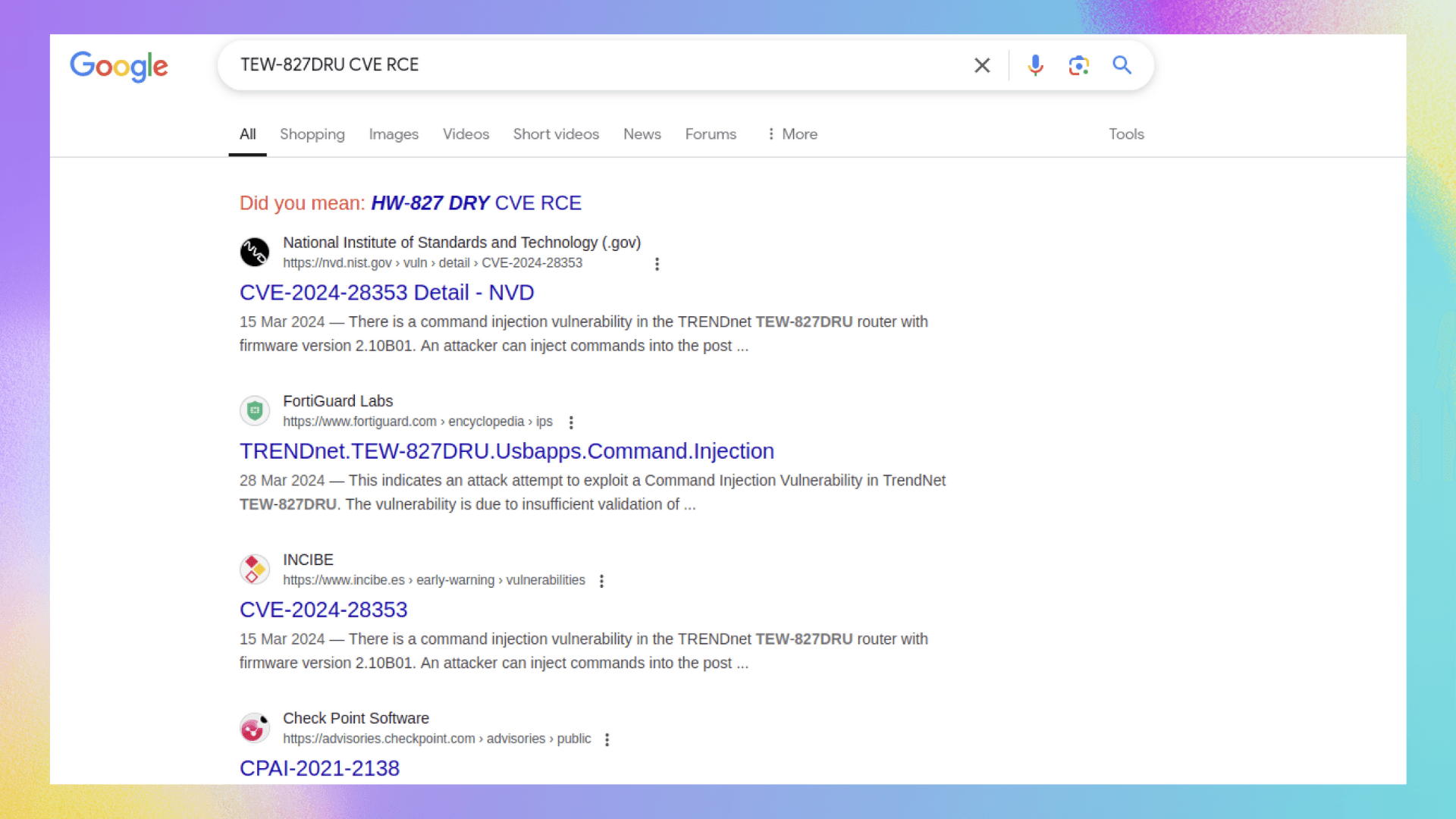This screenshot has height=819, width=1456.
Task: Click the Check Point Software favicon
Action: [x=255, y=727]
